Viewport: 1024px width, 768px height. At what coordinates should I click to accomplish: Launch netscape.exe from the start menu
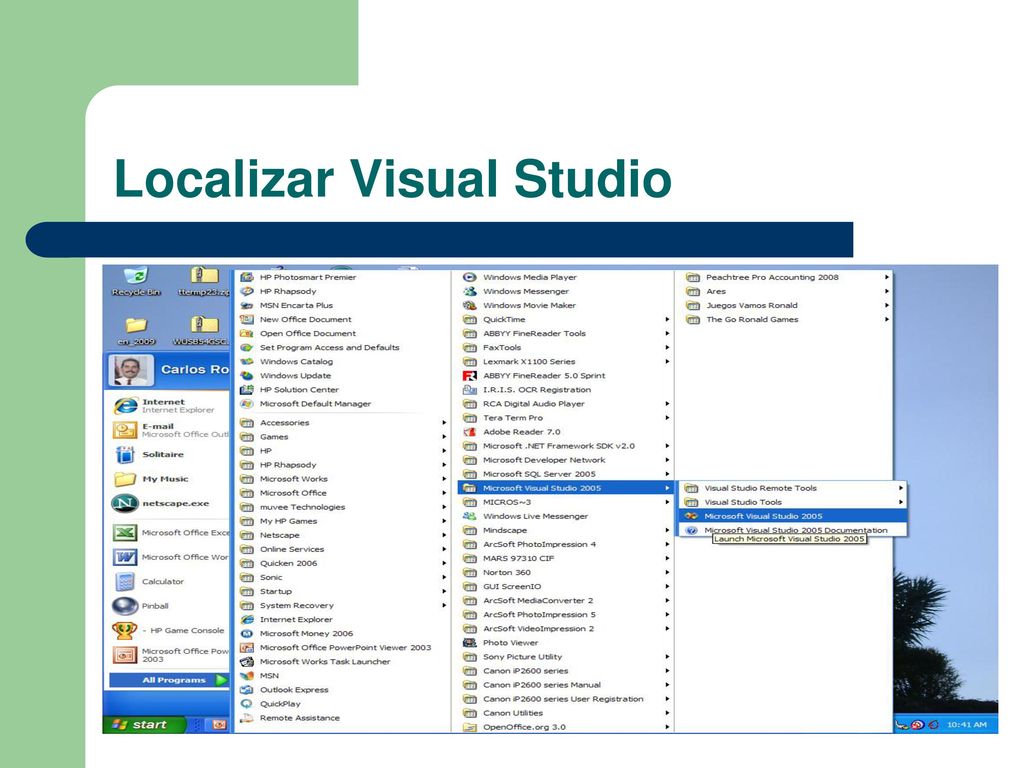[x=160, y=504]
